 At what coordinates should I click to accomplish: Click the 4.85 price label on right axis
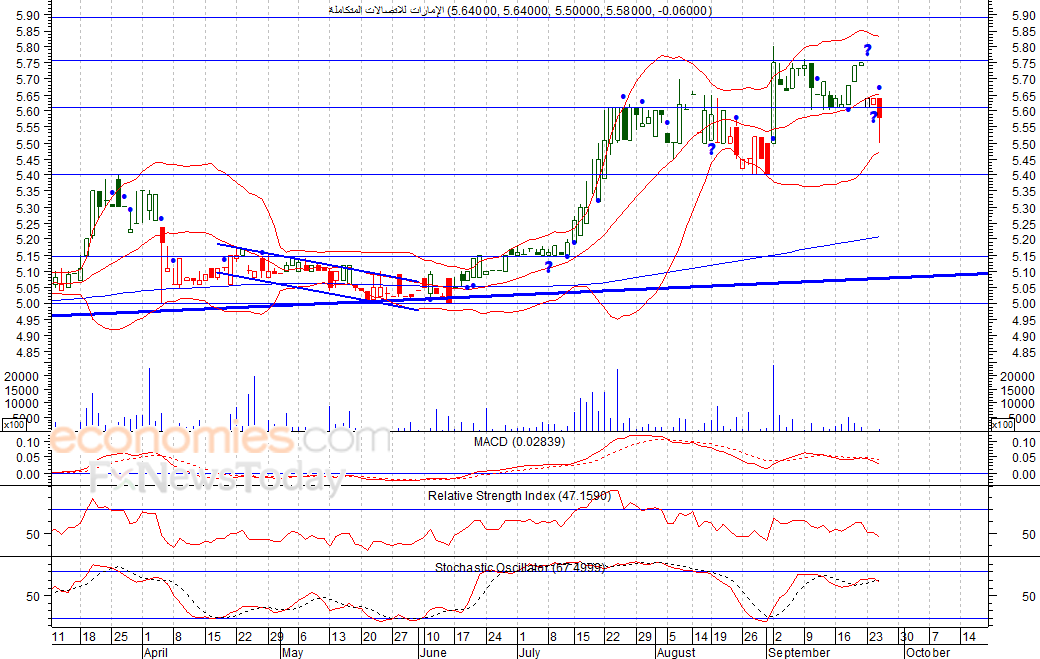1024,352
